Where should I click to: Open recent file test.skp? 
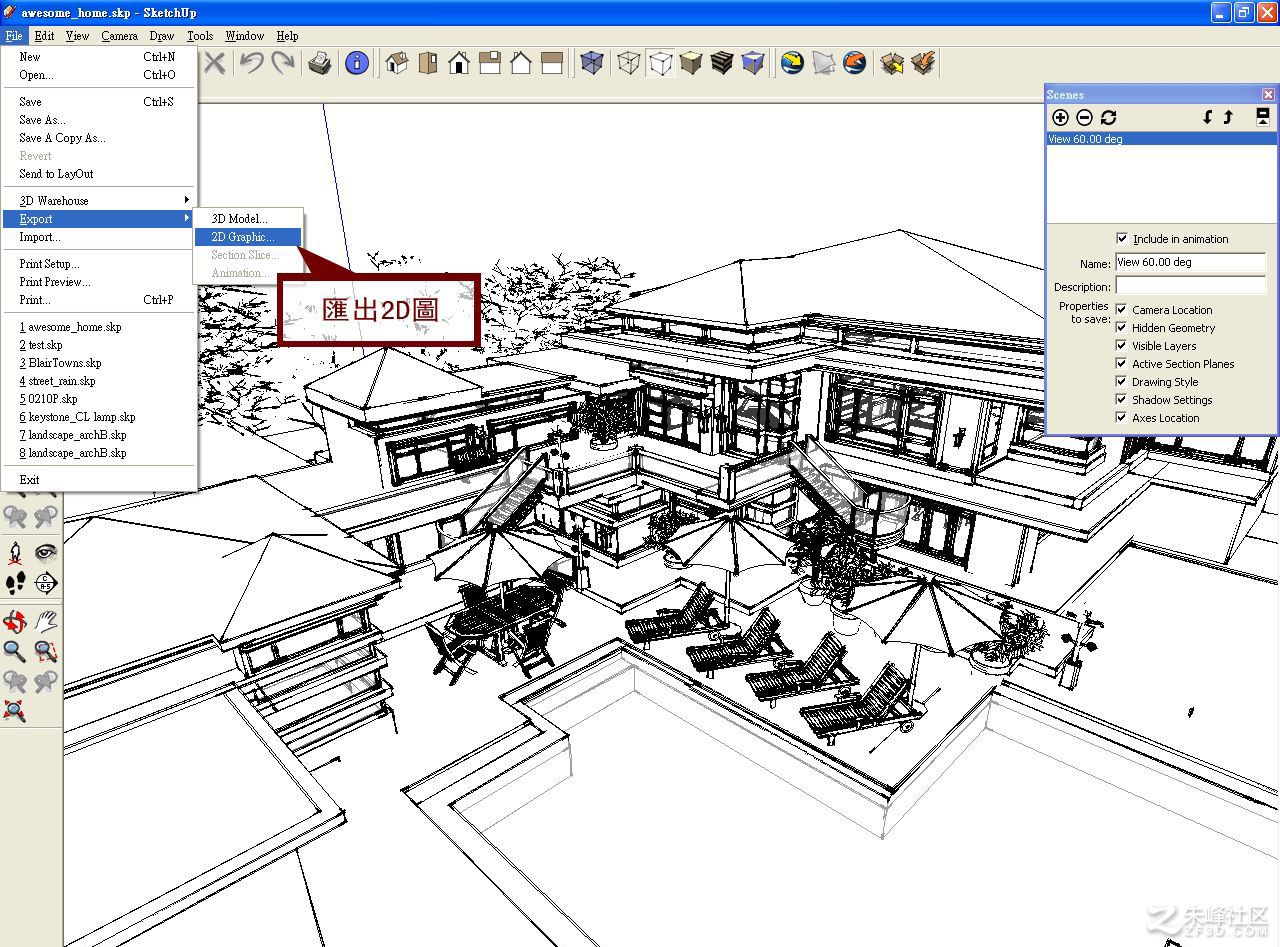pos(98,345)
